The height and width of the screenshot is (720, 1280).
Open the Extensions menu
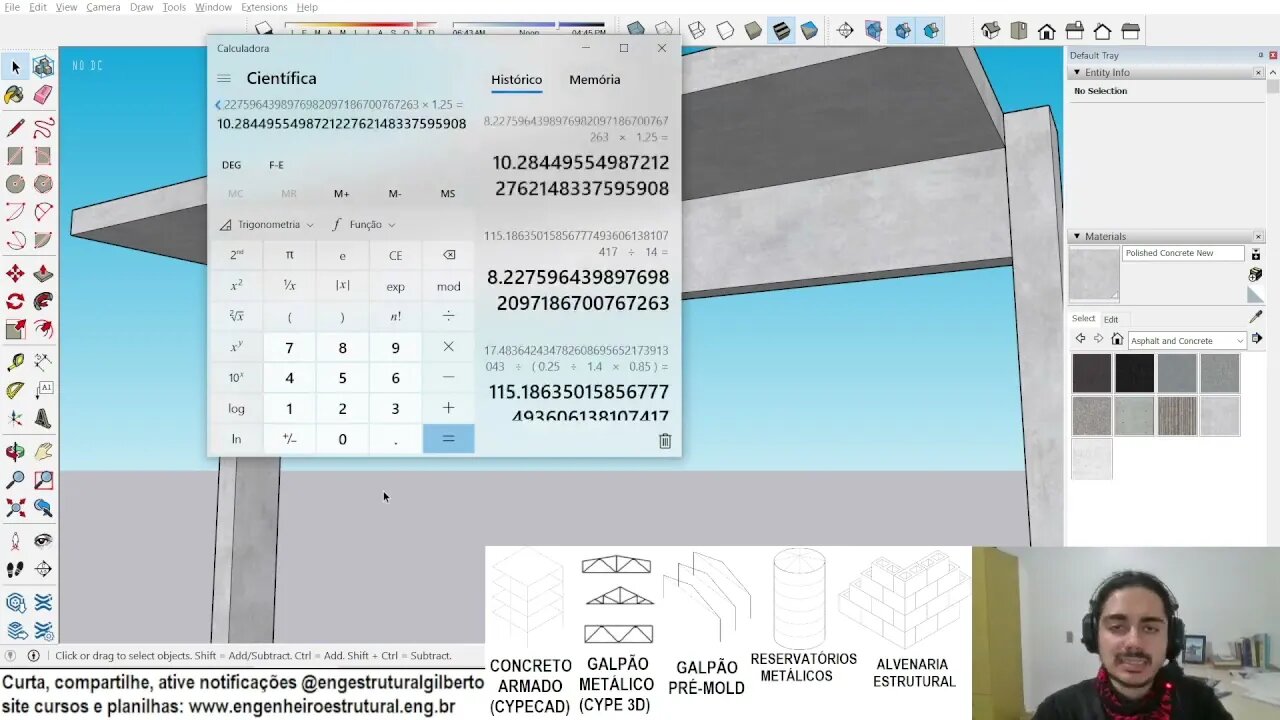click(x=264, y=7)
